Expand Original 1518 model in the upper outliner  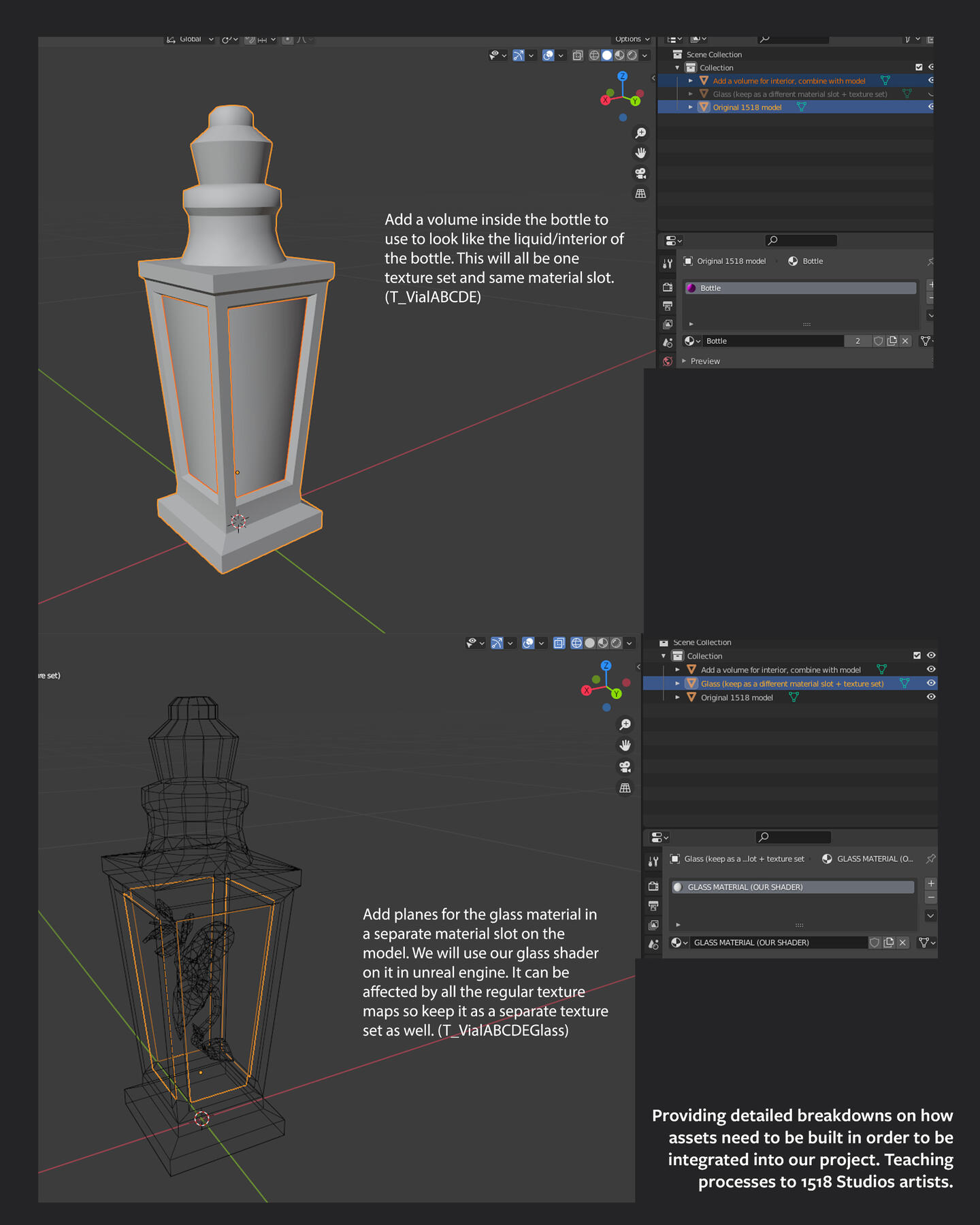(691, 108)
